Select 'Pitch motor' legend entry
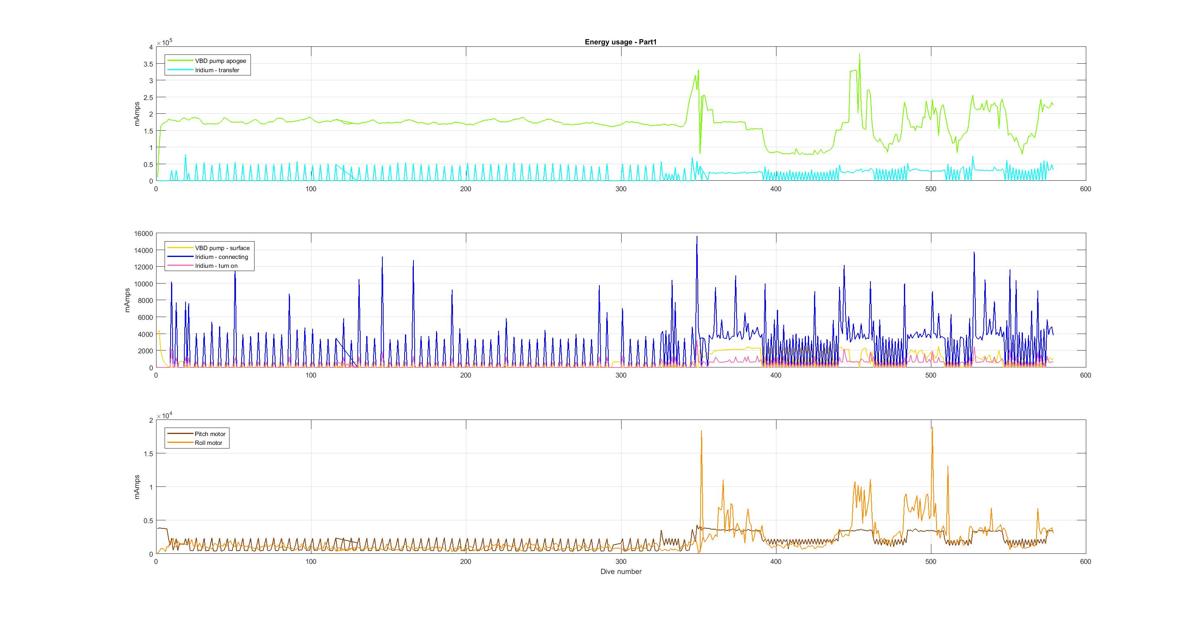 pyautogui.click(x=211, y=434)
